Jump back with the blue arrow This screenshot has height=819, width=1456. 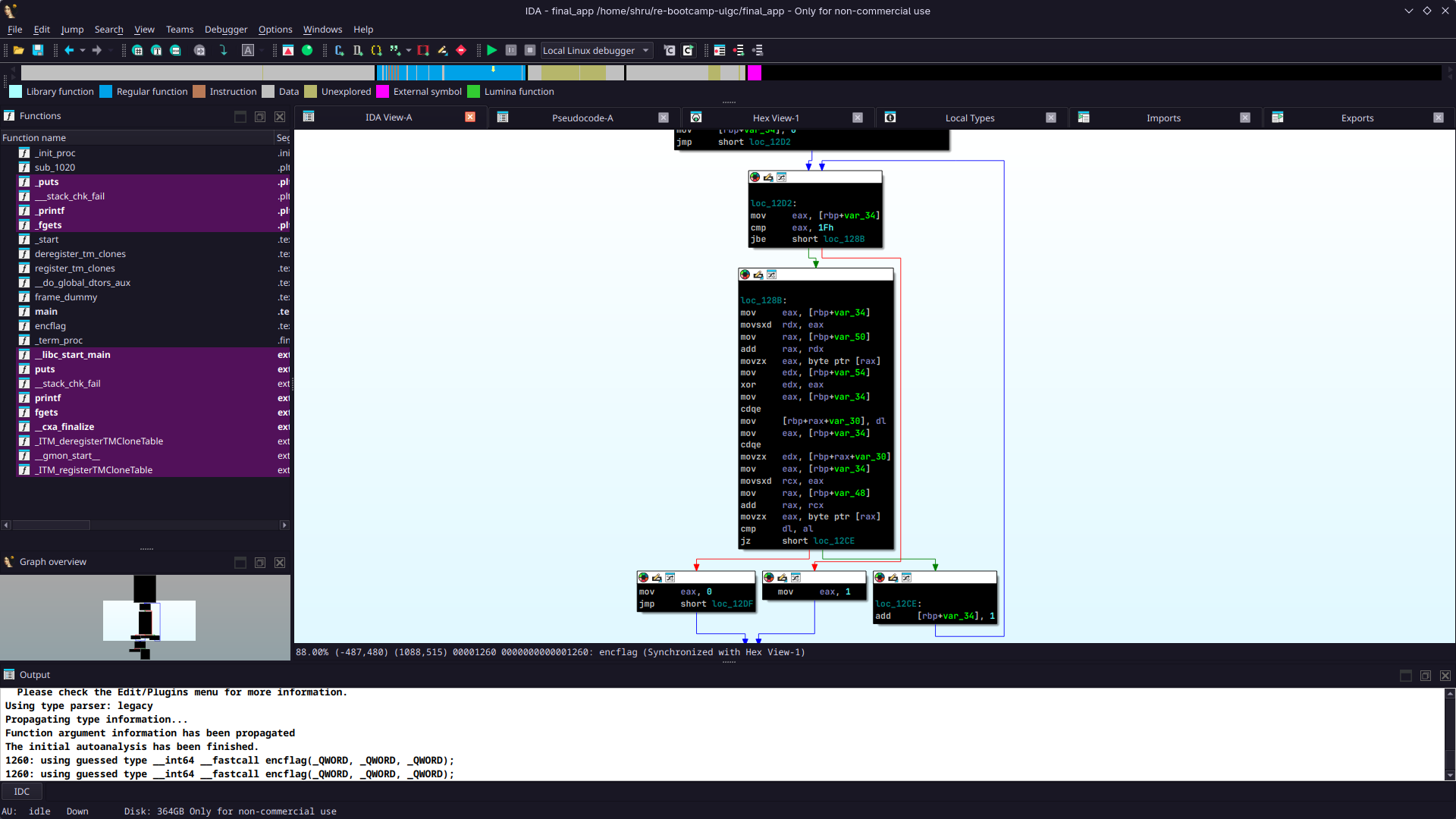69,50
